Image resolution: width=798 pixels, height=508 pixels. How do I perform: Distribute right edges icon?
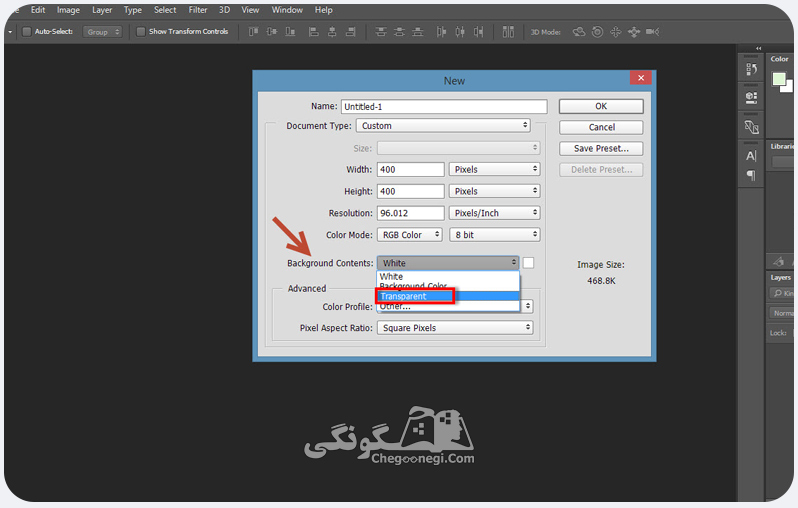(x=478, y=32)
